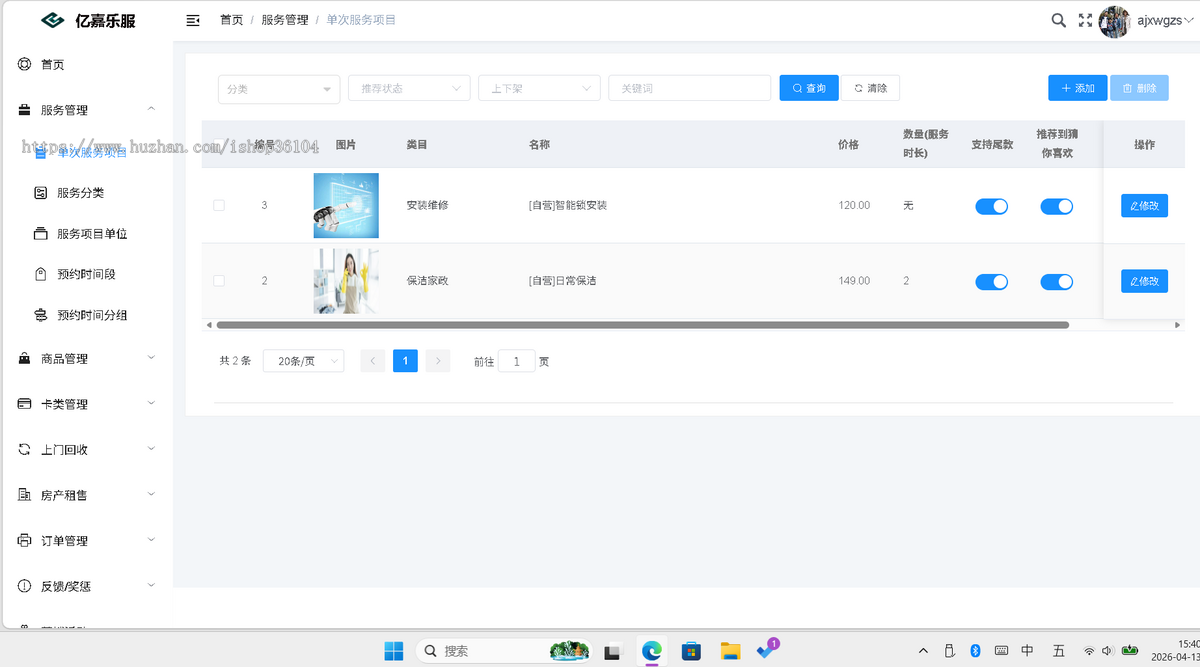Expand the 反馈/奖惩 menu chevron
Screen dimensions: 1200x667
click(x=151, y=585)
